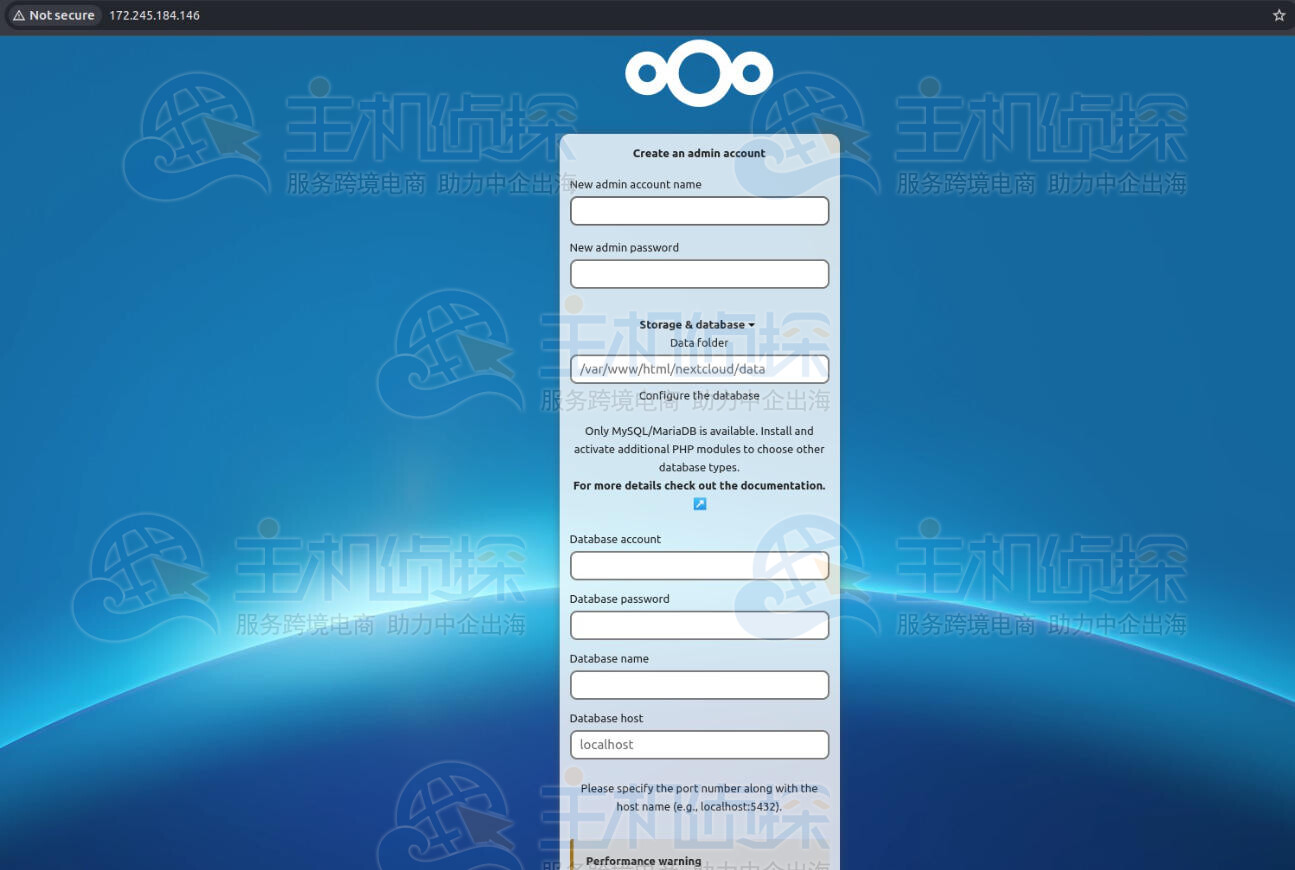Click the 'Please specify the port number' hint
1295x870 pixels.
pyautogui.click(x=699, y=797)
